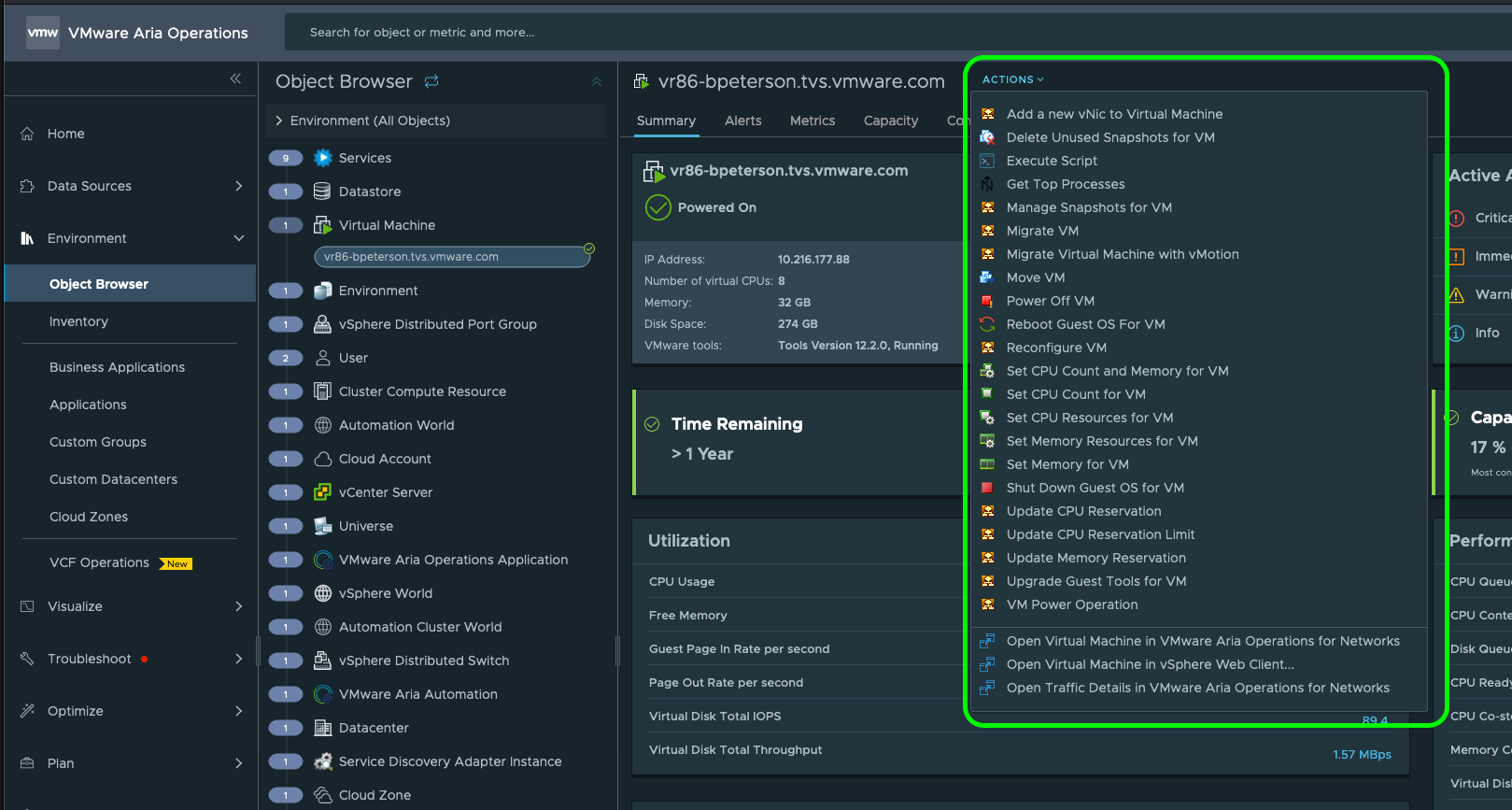Collapse the left navigation sidebar

click(235, 78)
